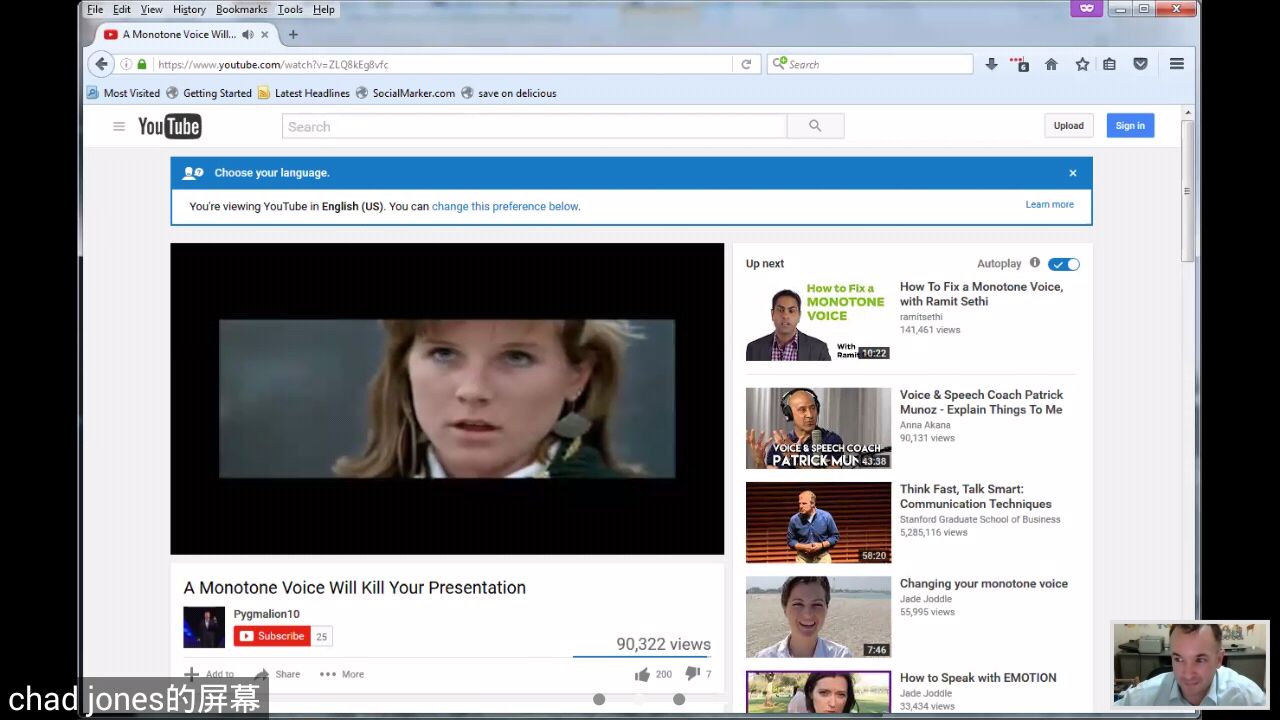Open a new tab with the plus button
Image resolution: width=1280 pixels, height=720 pixels.
point(293,34)
